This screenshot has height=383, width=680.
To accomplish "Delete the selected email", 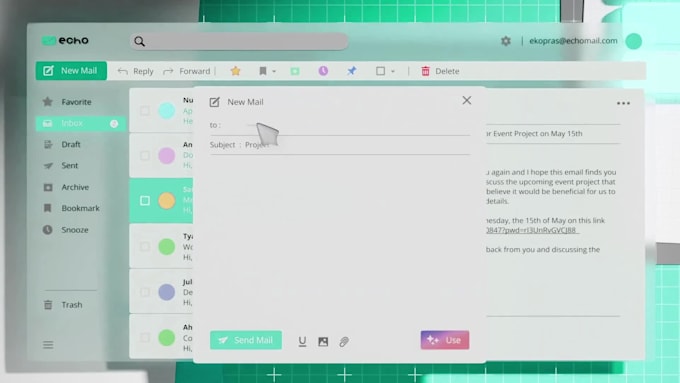I will (x=440, y=71).
